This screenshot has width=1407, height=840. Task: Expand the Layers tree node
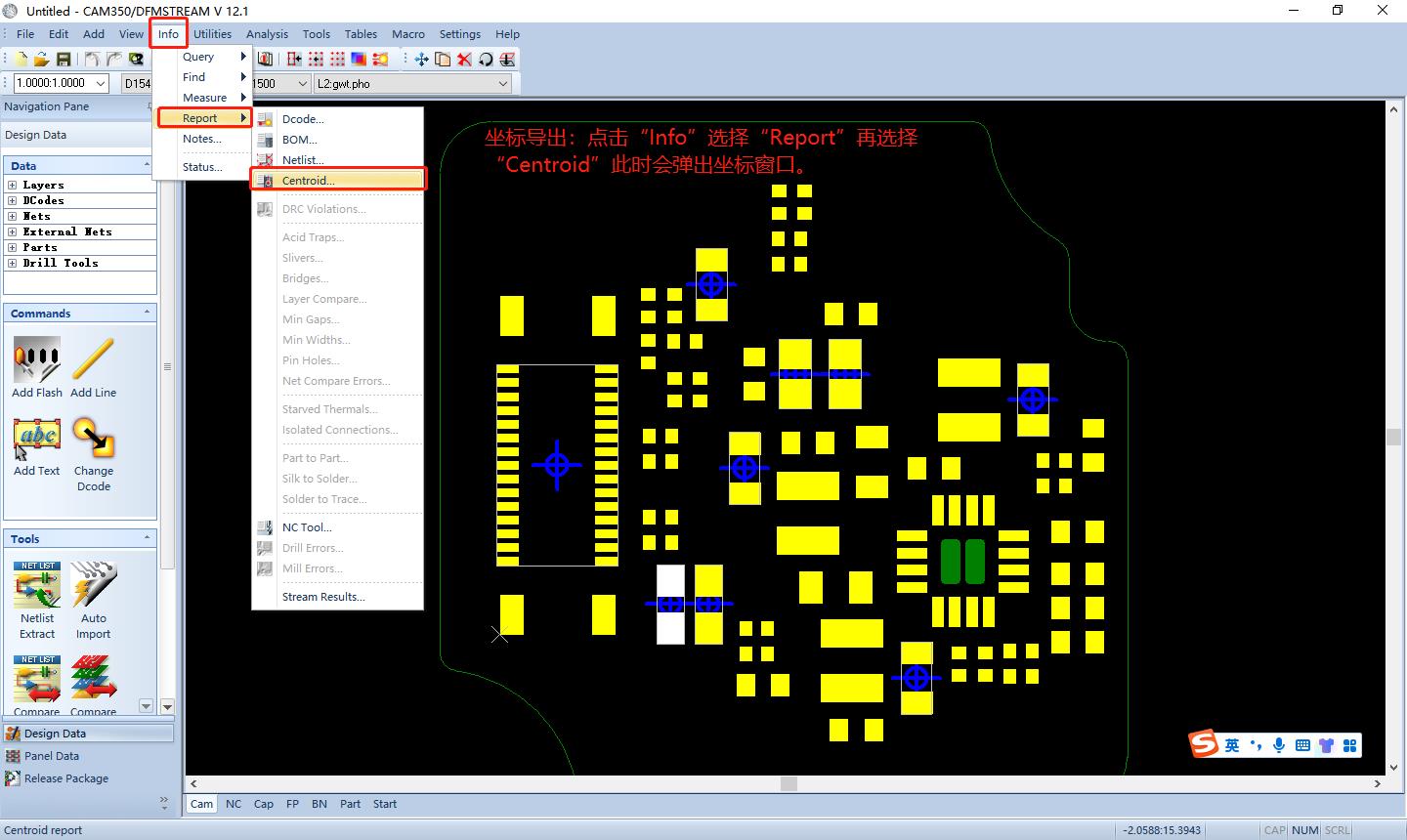click(13, 185)
